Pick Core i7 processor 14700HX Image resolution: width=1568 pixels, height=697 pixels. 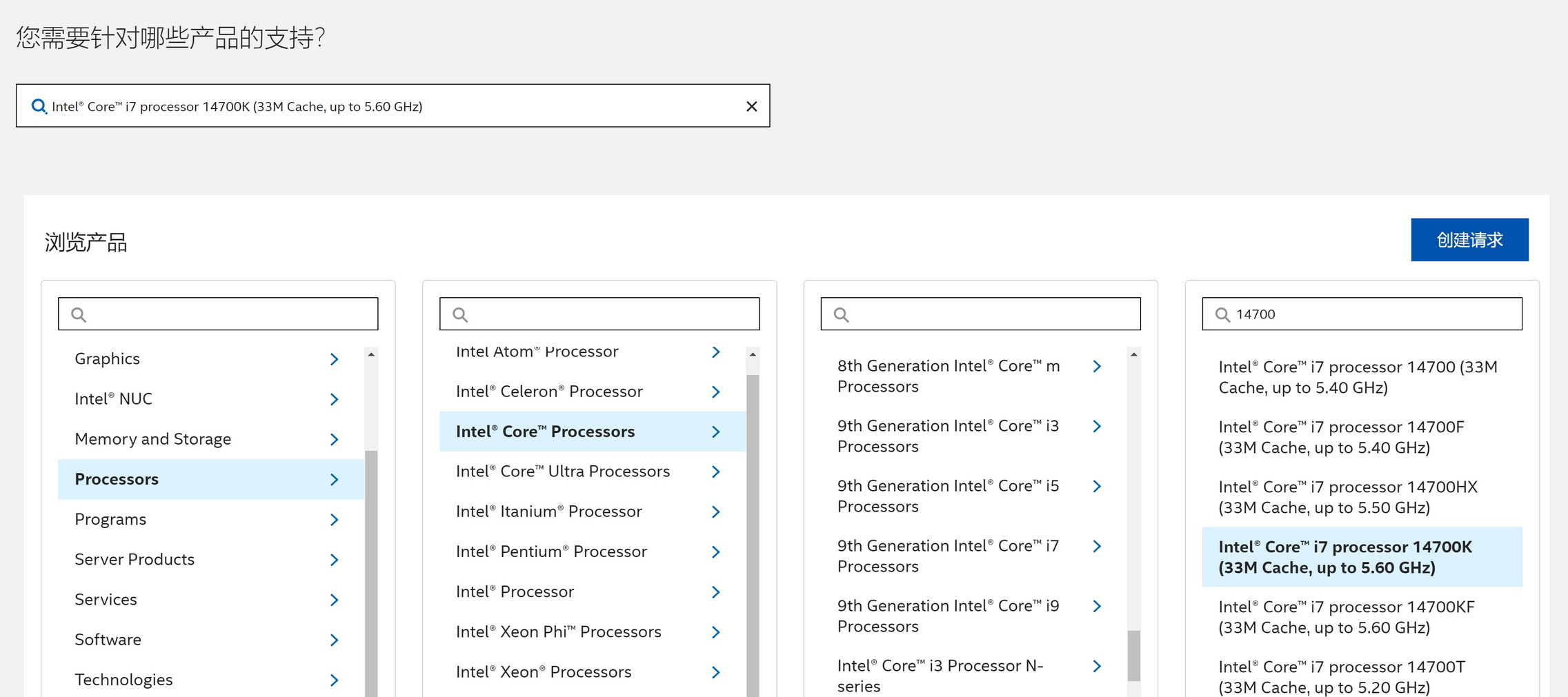click(x=1362, y=497)
